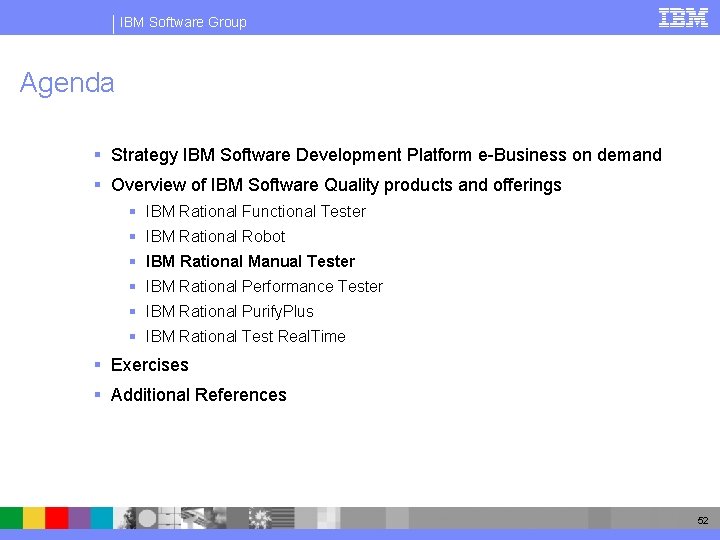This screenshot has height=540, width=720.
Task: Click the IBM logo in the header
Action: tap(683, 18)
